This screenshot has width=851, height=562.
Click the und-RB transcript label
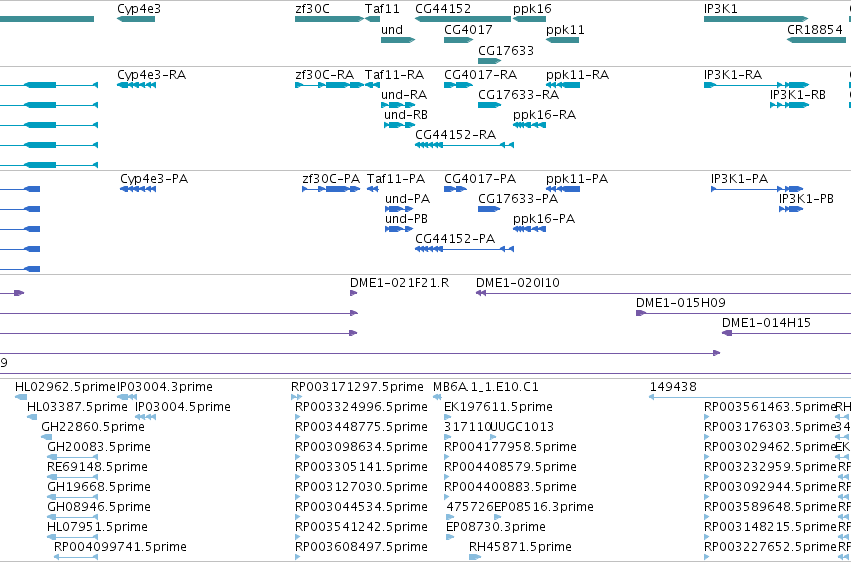pos(406,114)
